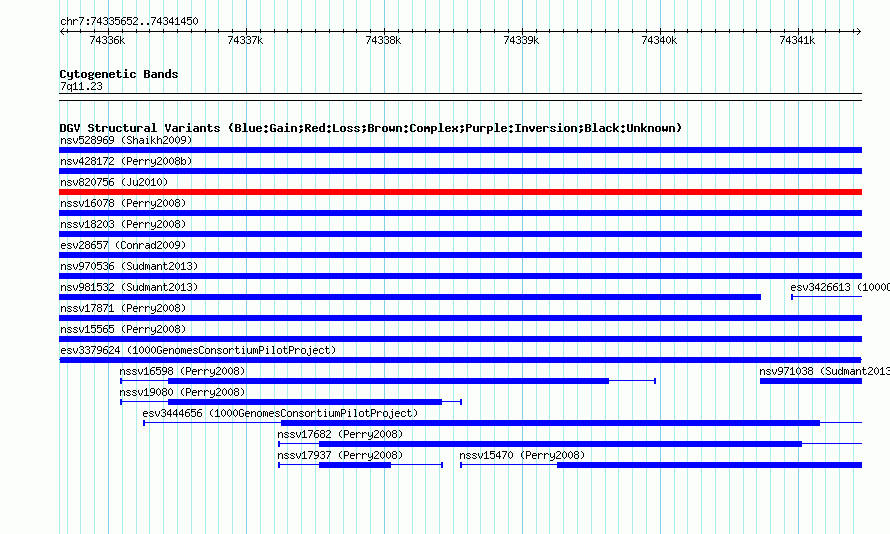Click the 74341k ruler tick label
Screen dimensions: 890x534
(x=797, y=40)
